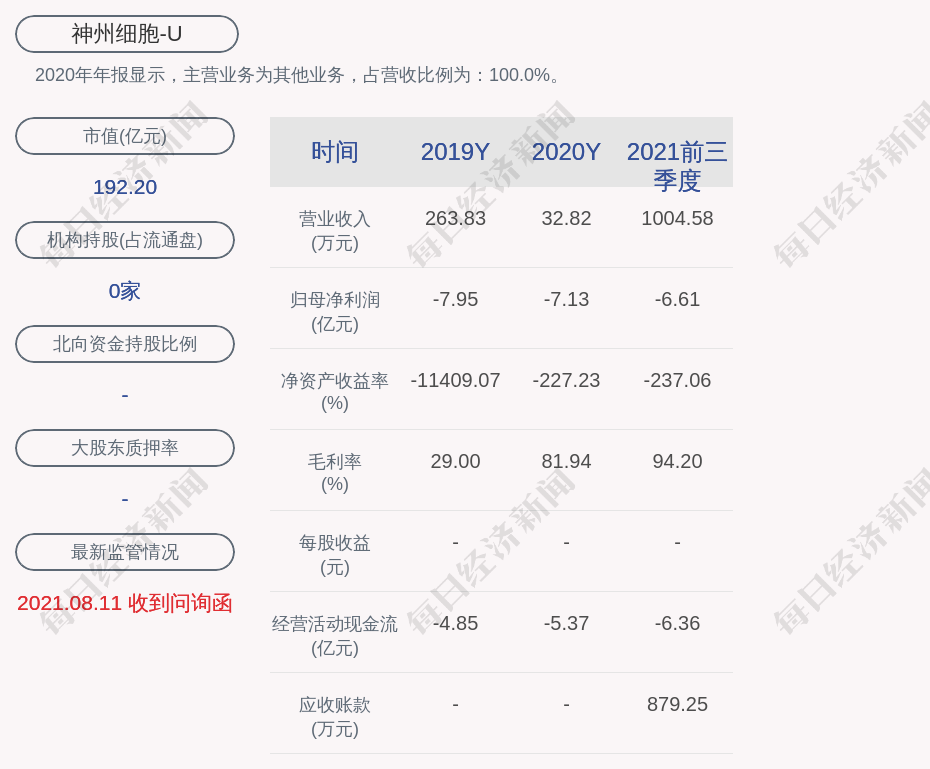Select net profit value -6.61
This screenshot has width=930, height=769.
point(677,299)
